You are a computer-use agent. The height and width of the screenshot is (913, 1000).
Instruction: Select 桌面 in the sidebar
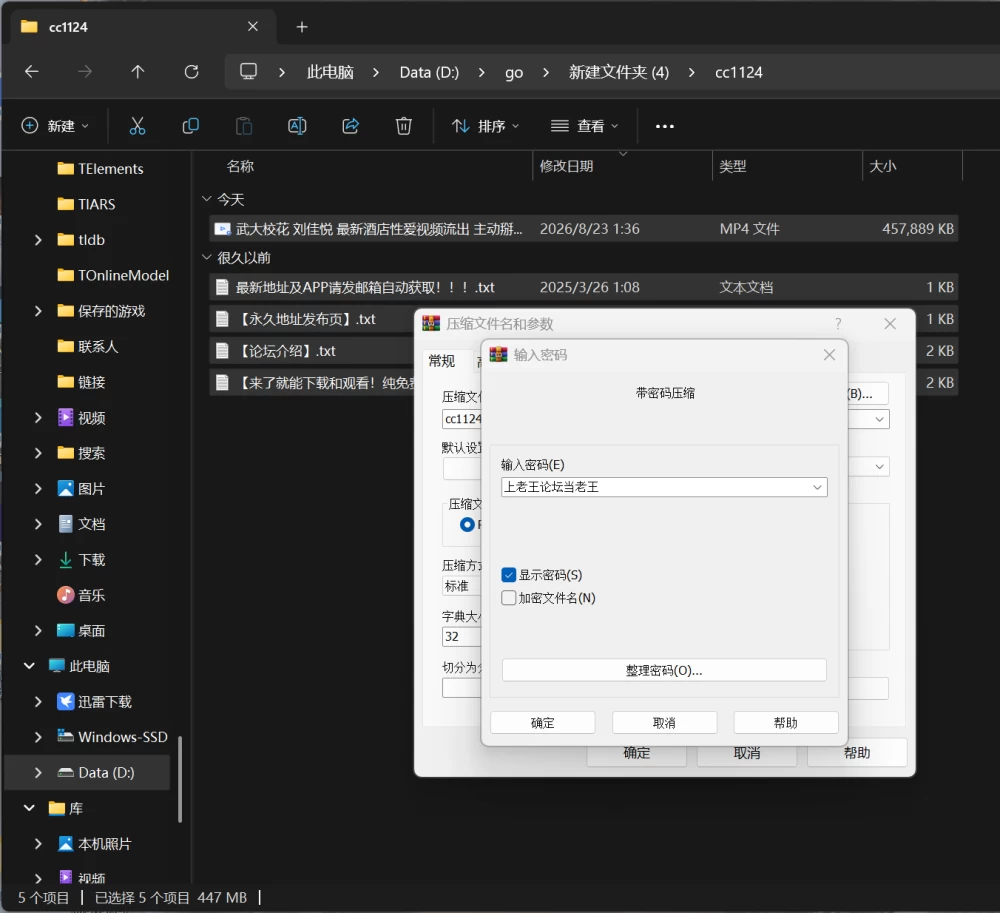pyautogui.click(x=91, y=631)
